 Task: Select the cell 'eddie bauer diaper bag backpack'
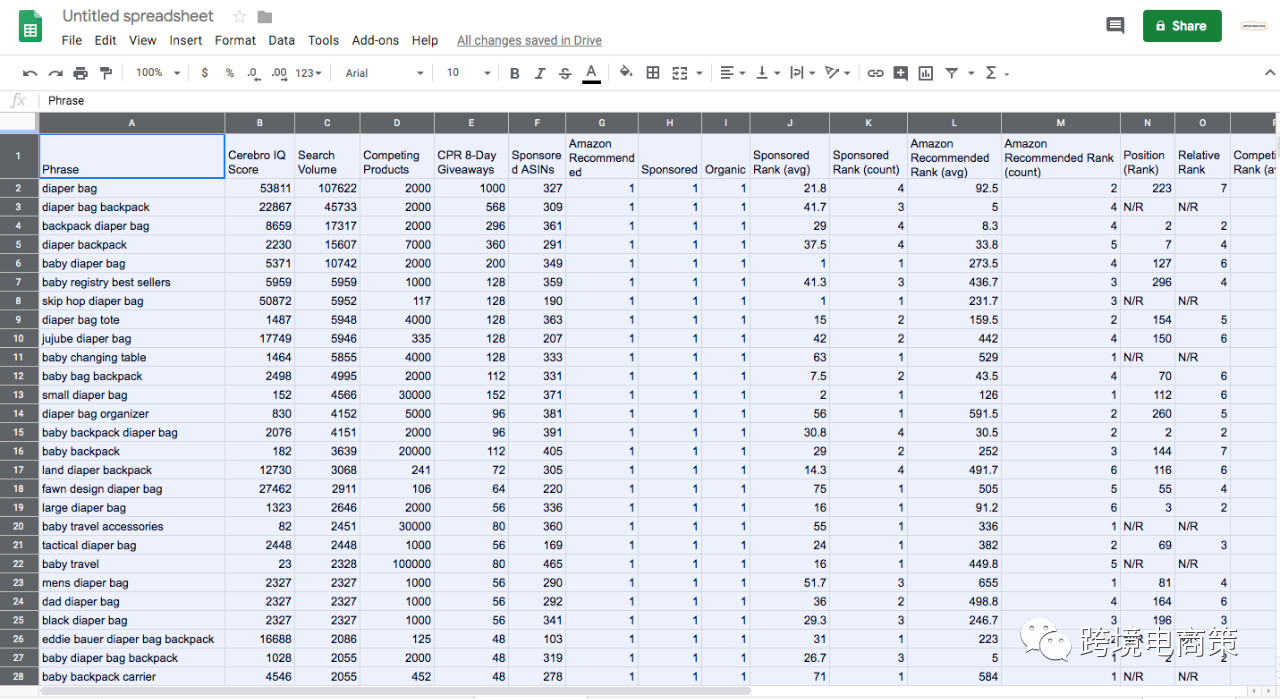tap(132, 639)
